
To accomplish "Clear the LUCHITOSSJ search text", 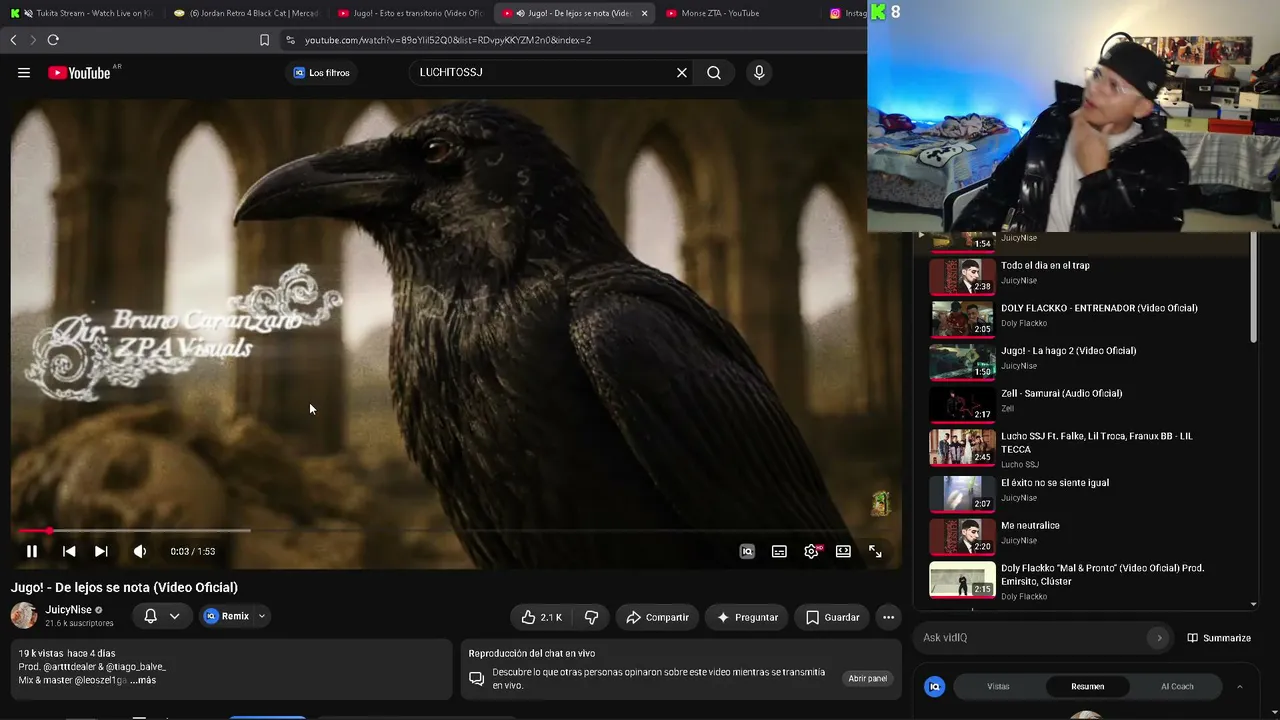I will 682,73.
